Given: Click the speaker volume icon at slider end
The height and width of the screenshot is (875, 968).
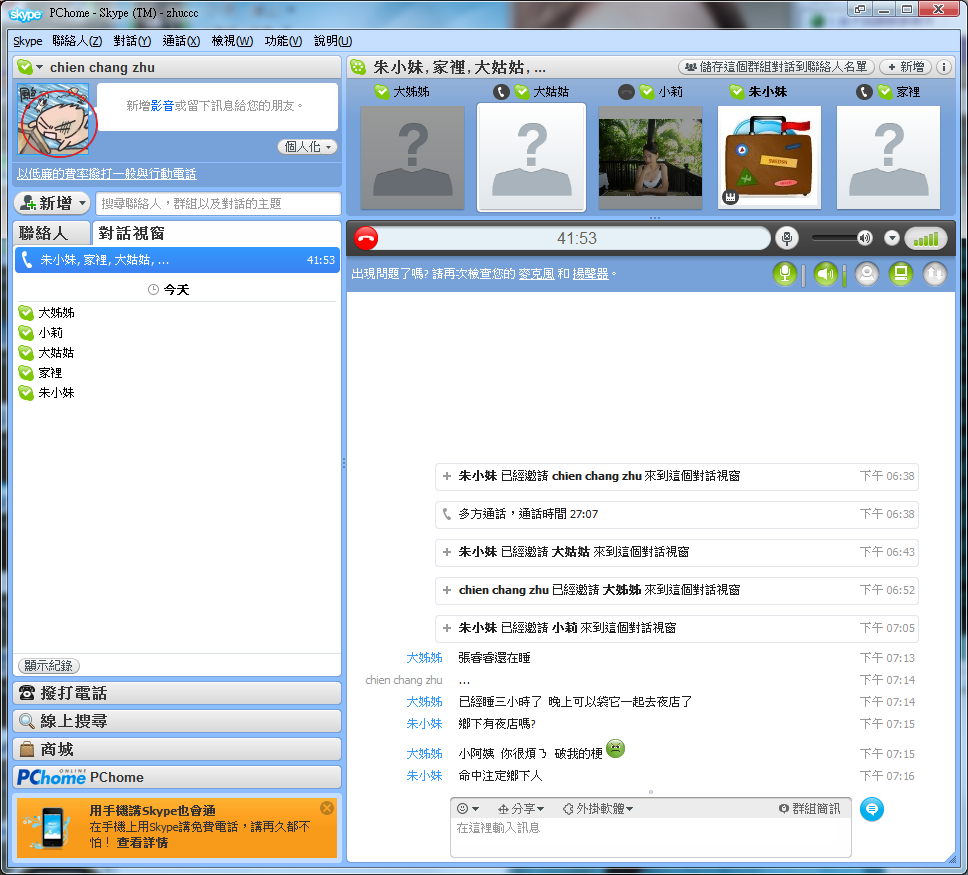Looking at the screenshot, I should pyautogui.click(x=865, y=238).
